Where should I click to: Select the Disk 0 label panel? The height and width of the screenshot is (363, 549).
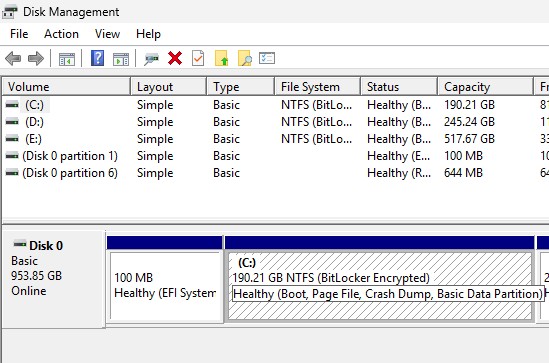coord(54,279)
